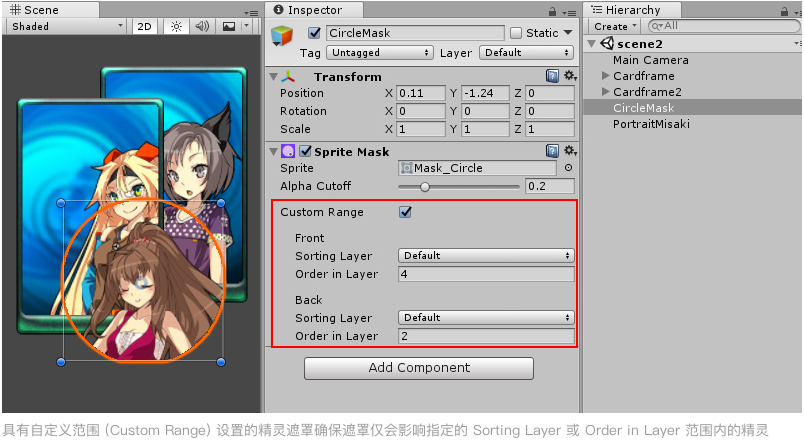The width and height of the screenshot is (804, 442).
Task: Disable the Sprite Mask component checkbox
Action: [306, 151]
